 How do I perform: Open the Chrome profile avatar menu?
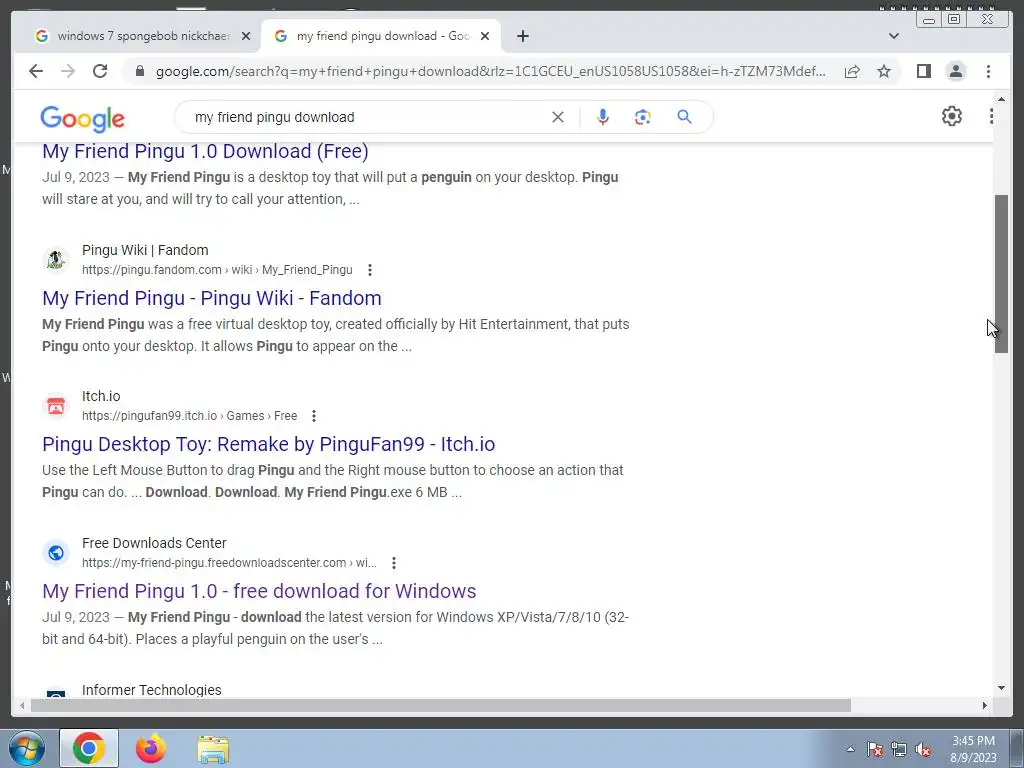(x=956, y=71)
